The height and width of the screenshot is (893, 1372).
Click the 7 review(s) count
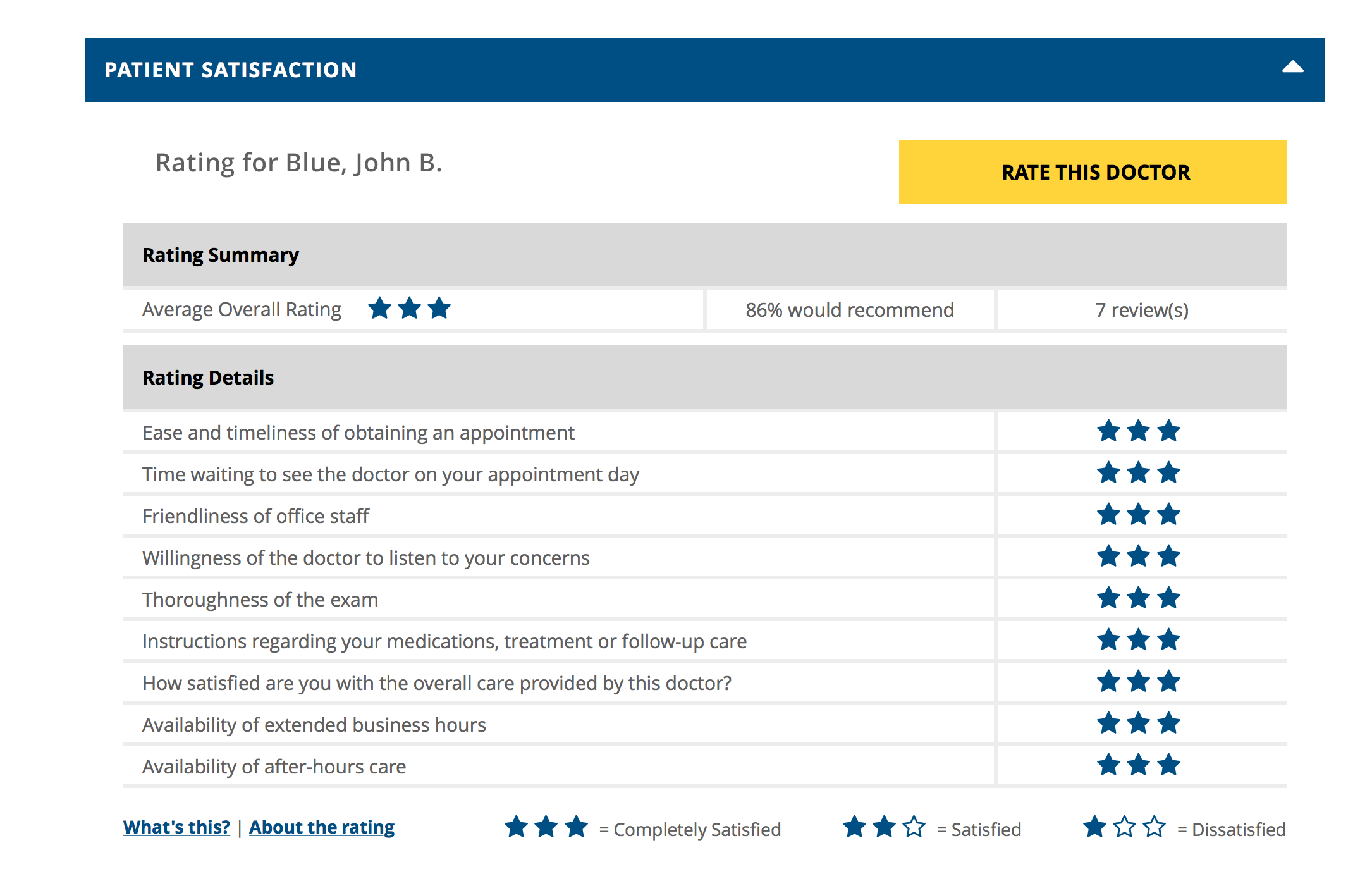pyautogui.click(x=1142, y=310)
